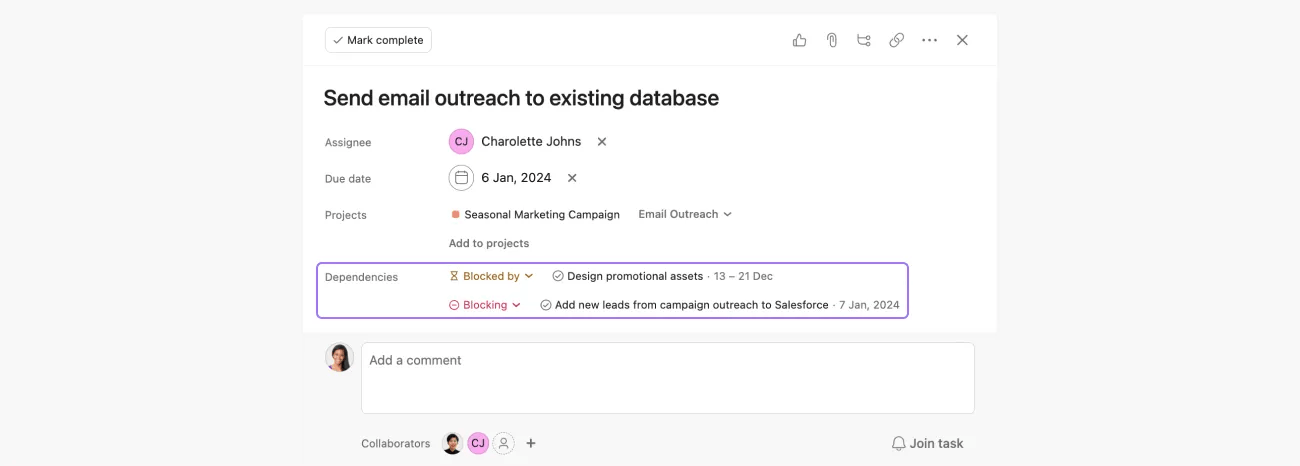Screen dimensions: 1300x466
Task: Expand the Blocked by dropdown
Action: (x=491, y=276)
